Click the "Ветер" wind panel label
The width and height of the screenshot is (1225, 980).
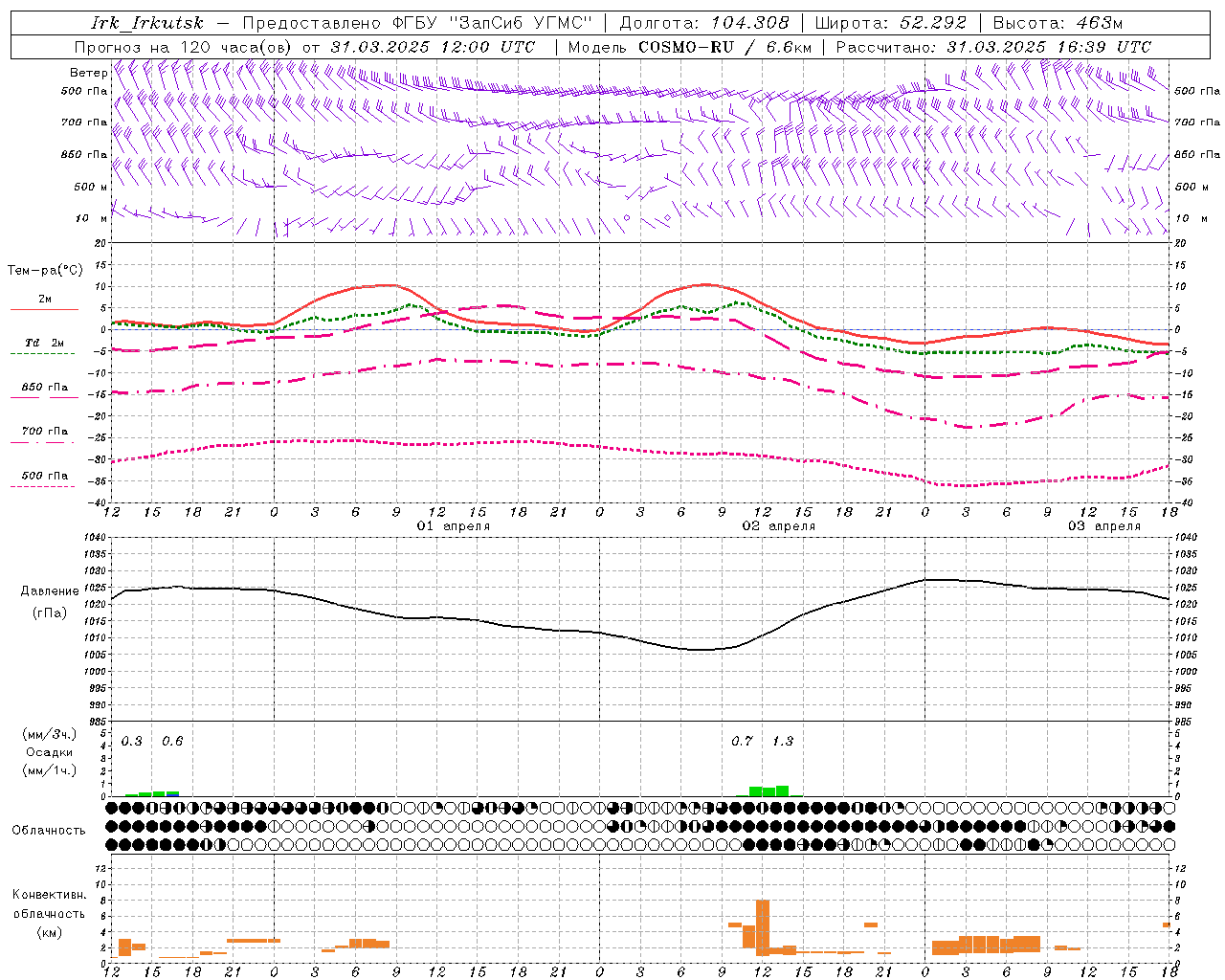[89, 73]
